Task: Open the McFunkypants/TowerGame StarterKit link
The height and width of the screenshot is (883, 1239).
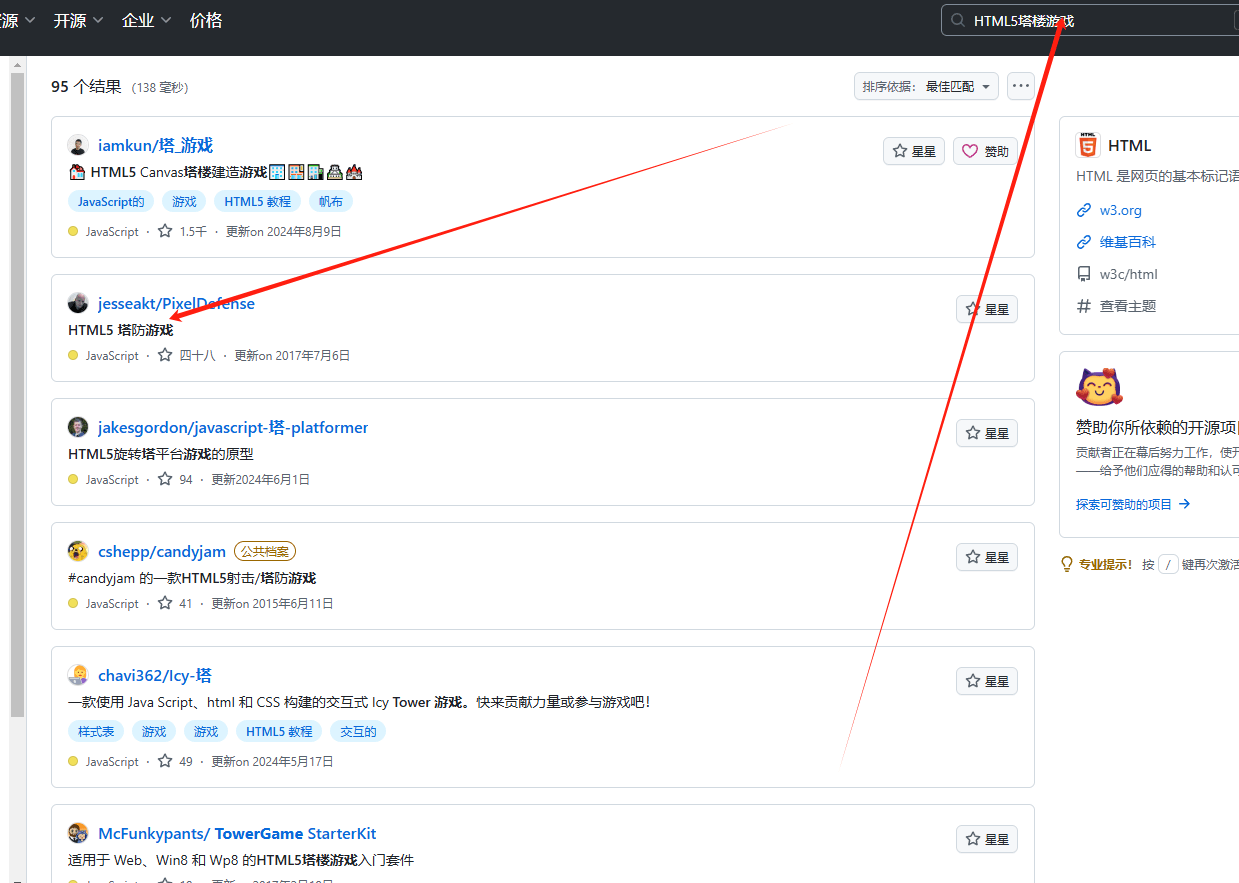Action: point(237,833)
